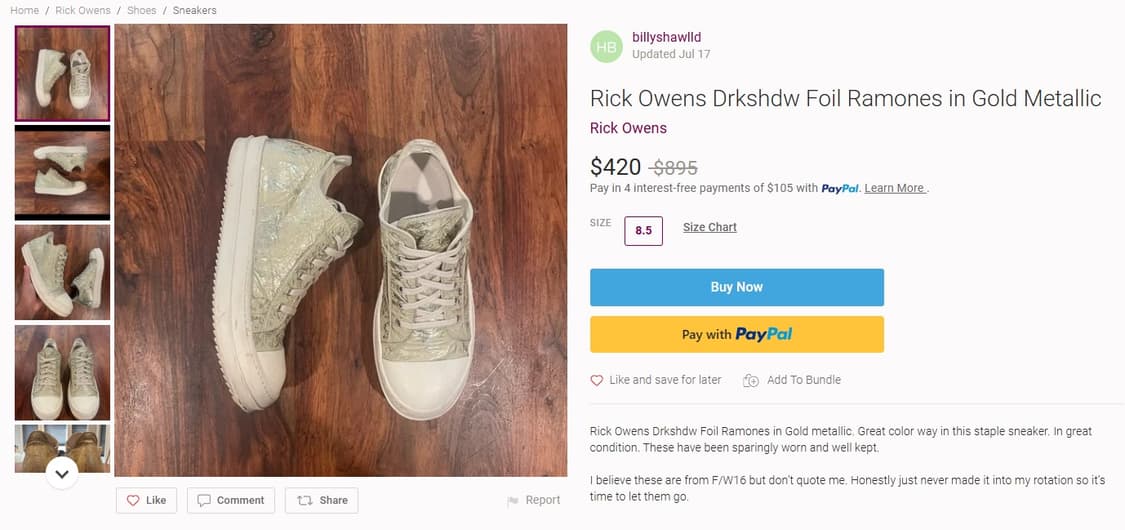
Task: Pay with PayPal button
Action: coord(736,335)
